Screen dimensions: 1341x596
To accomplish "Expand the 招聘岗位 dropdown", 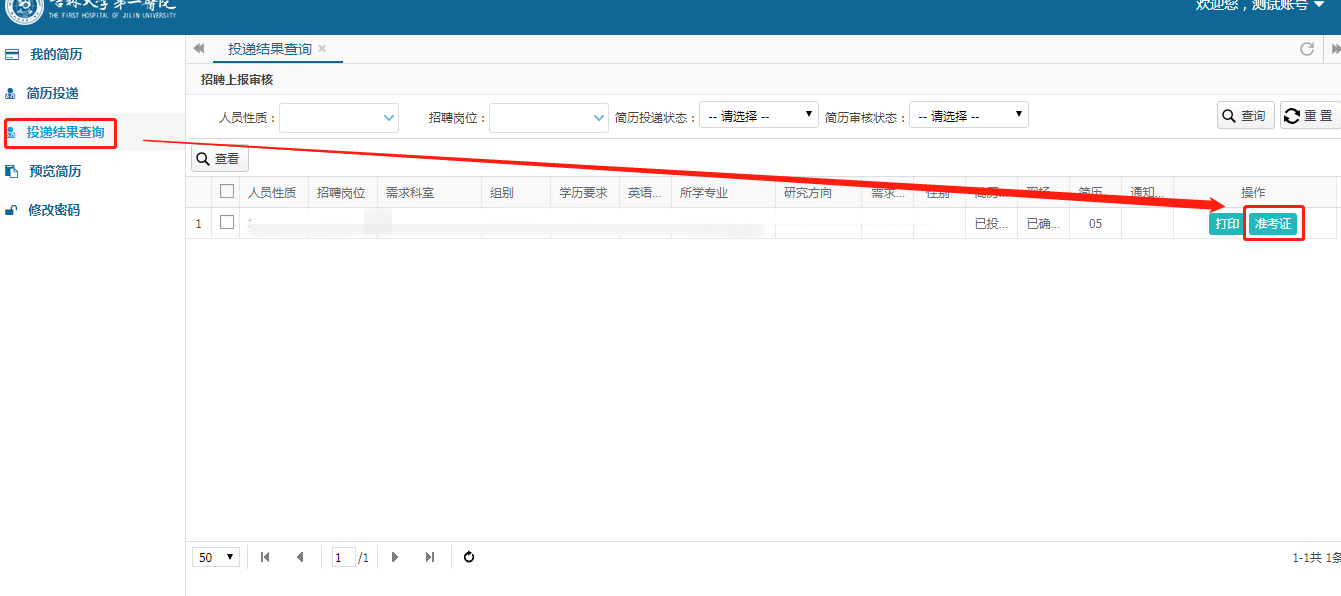I will (x=599, y=118).
